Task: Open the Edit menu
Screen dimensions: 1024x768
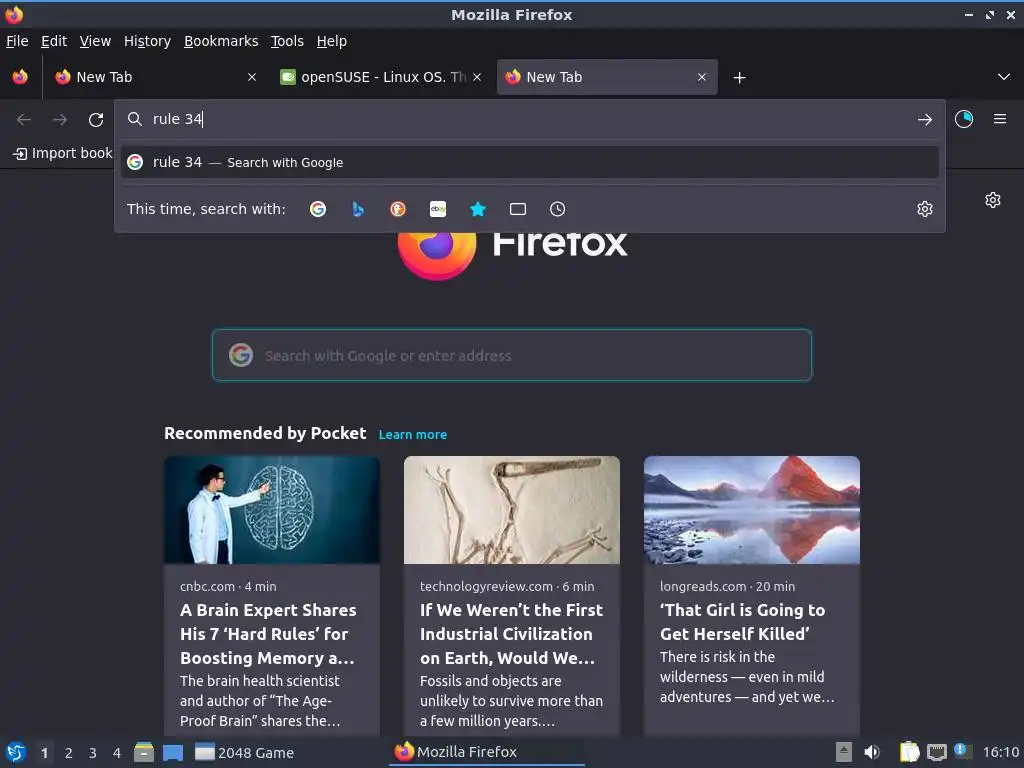Action: coord(54,41)
